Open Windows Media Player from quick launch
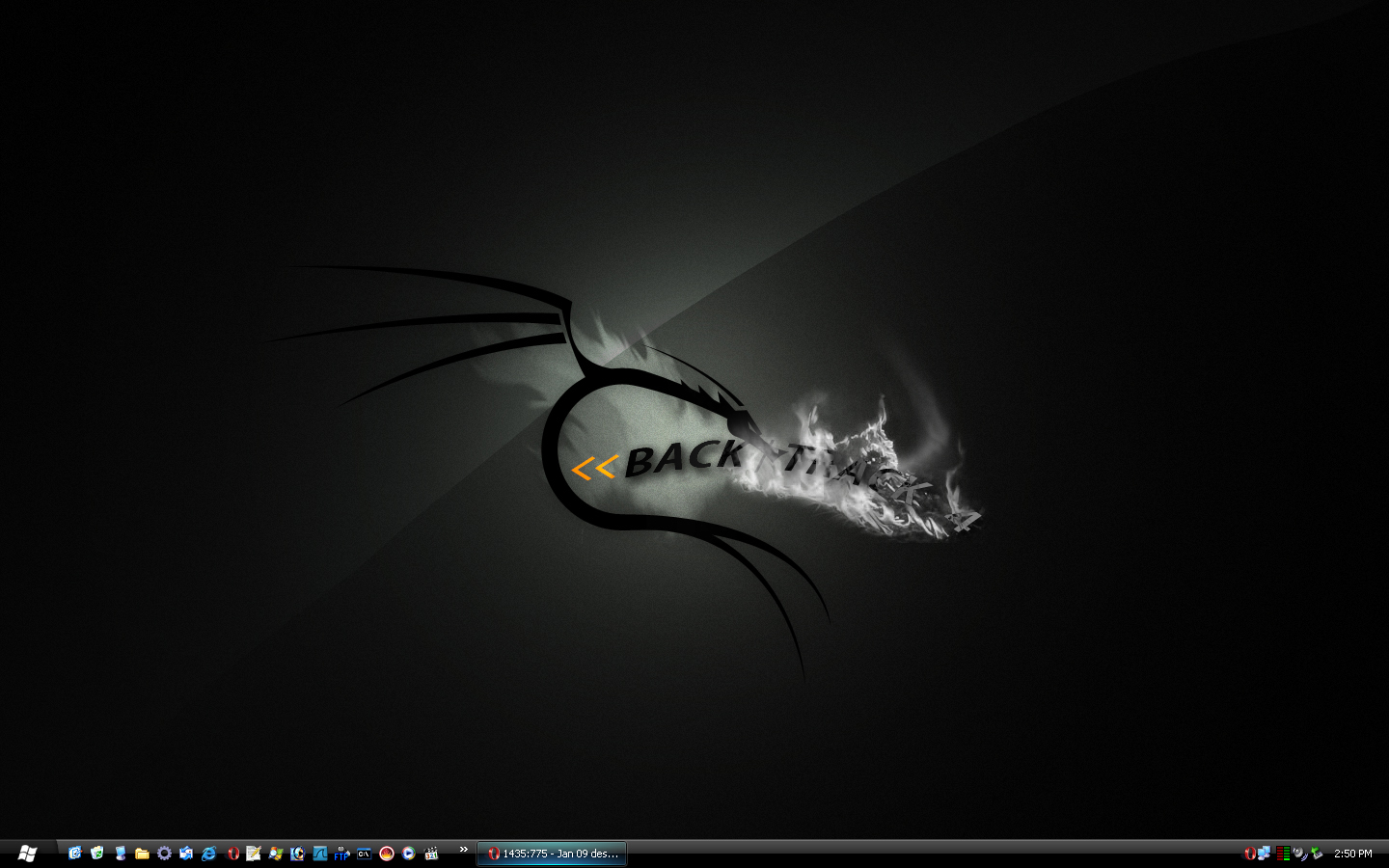 pyautogui.click(x=408, y=854)
